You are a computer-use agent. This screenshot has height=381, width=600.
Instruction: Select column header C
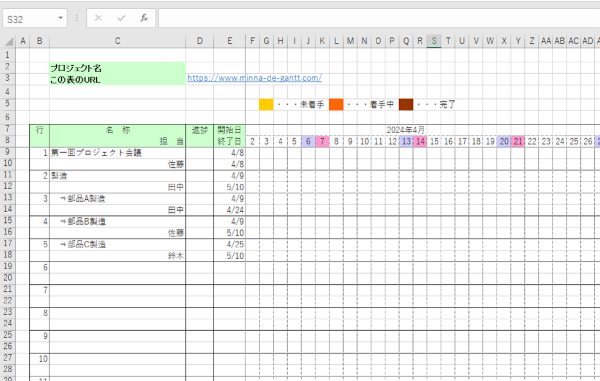click(117, 41)
